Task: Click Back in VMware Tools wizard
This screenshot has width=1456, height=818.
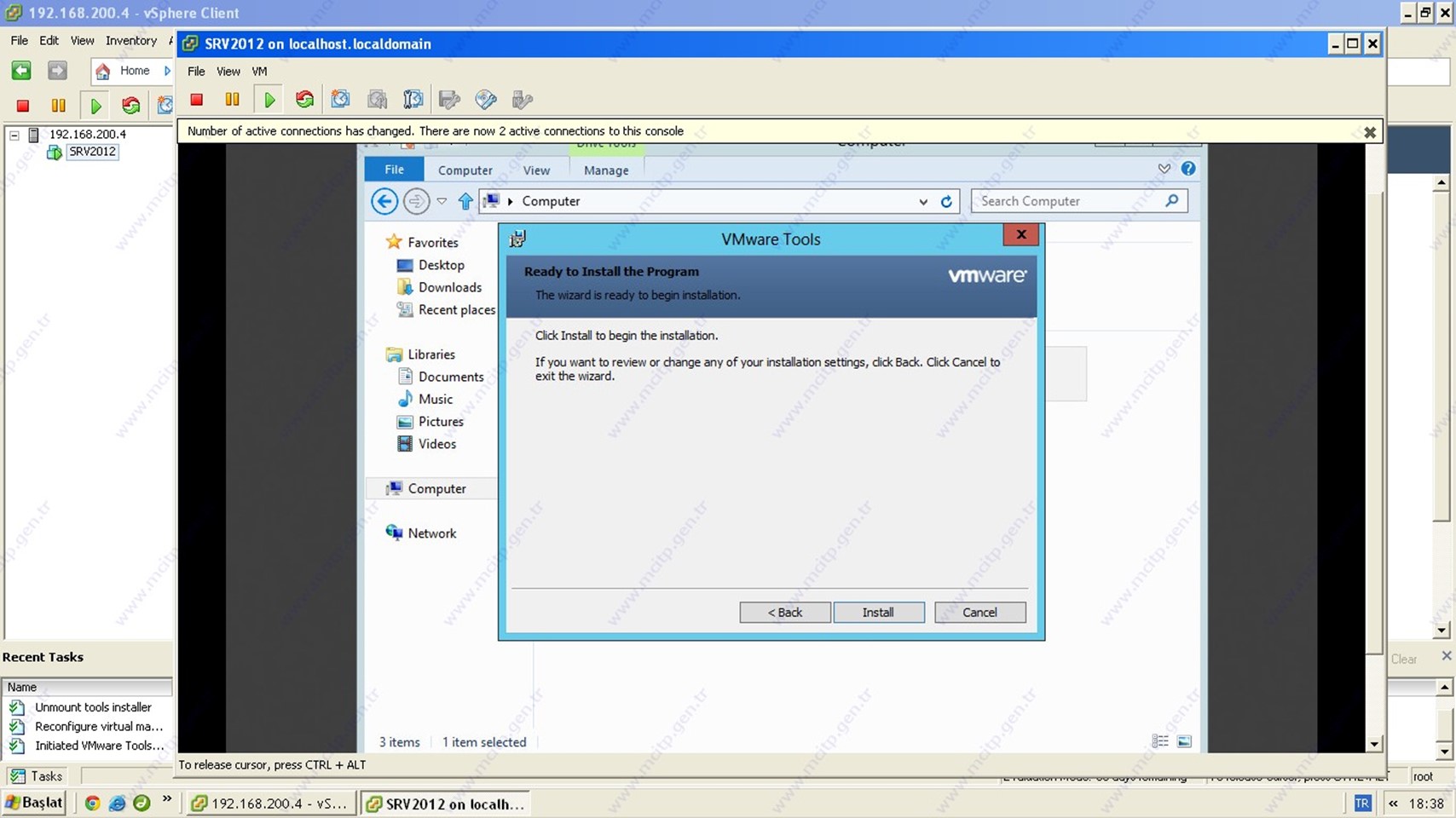Action: click(x=784, y=613)
